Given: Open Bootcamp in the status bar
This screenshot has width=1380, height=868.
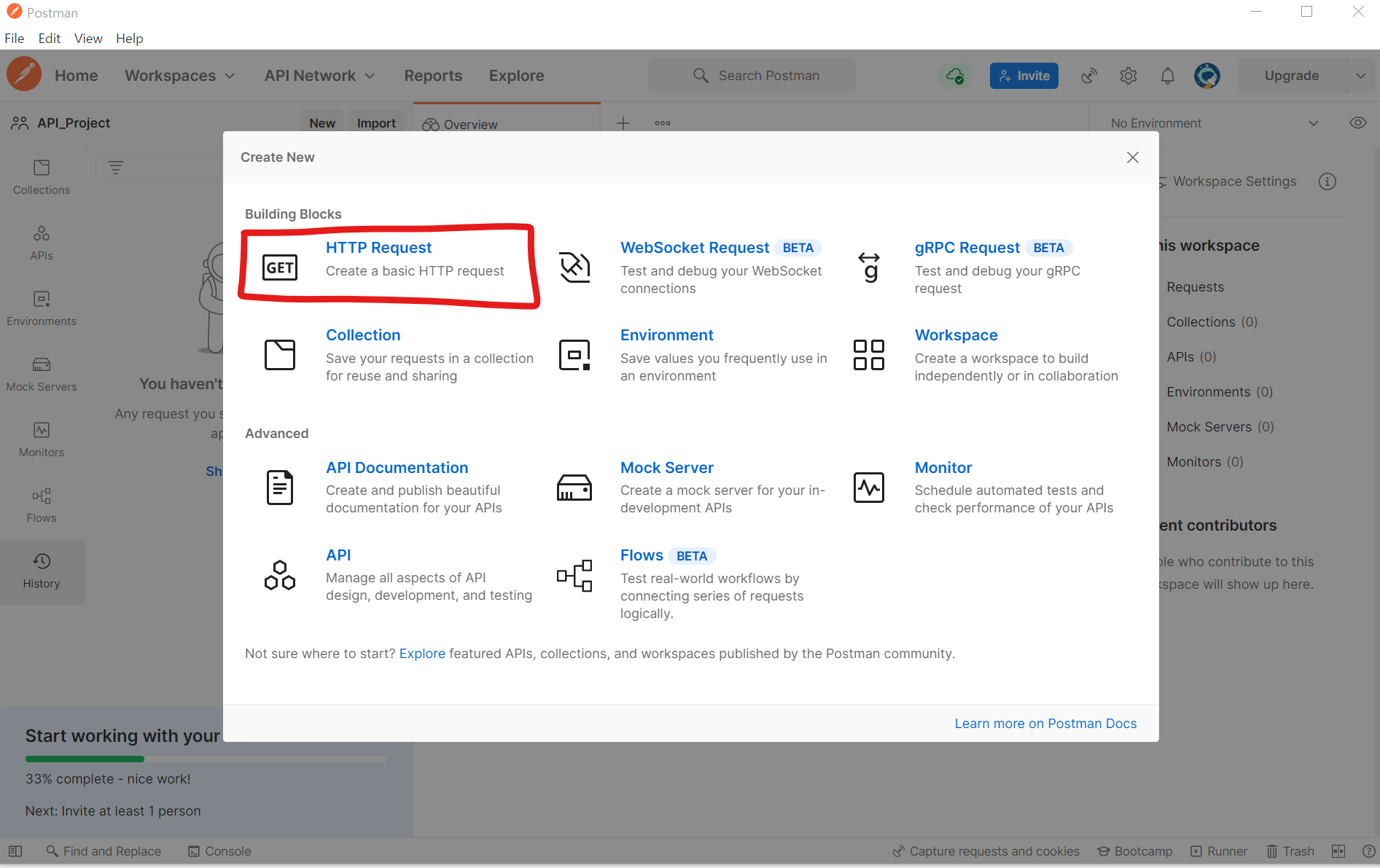Looking at the screenshot, I should pos(1135,851).
